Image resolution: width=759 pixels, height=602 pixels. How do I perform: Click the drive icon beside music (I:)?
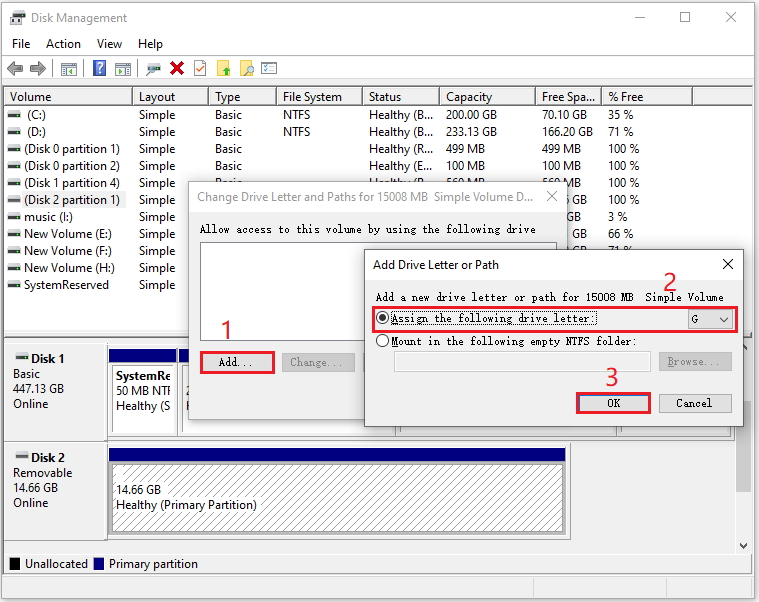(x=15, y=217)
